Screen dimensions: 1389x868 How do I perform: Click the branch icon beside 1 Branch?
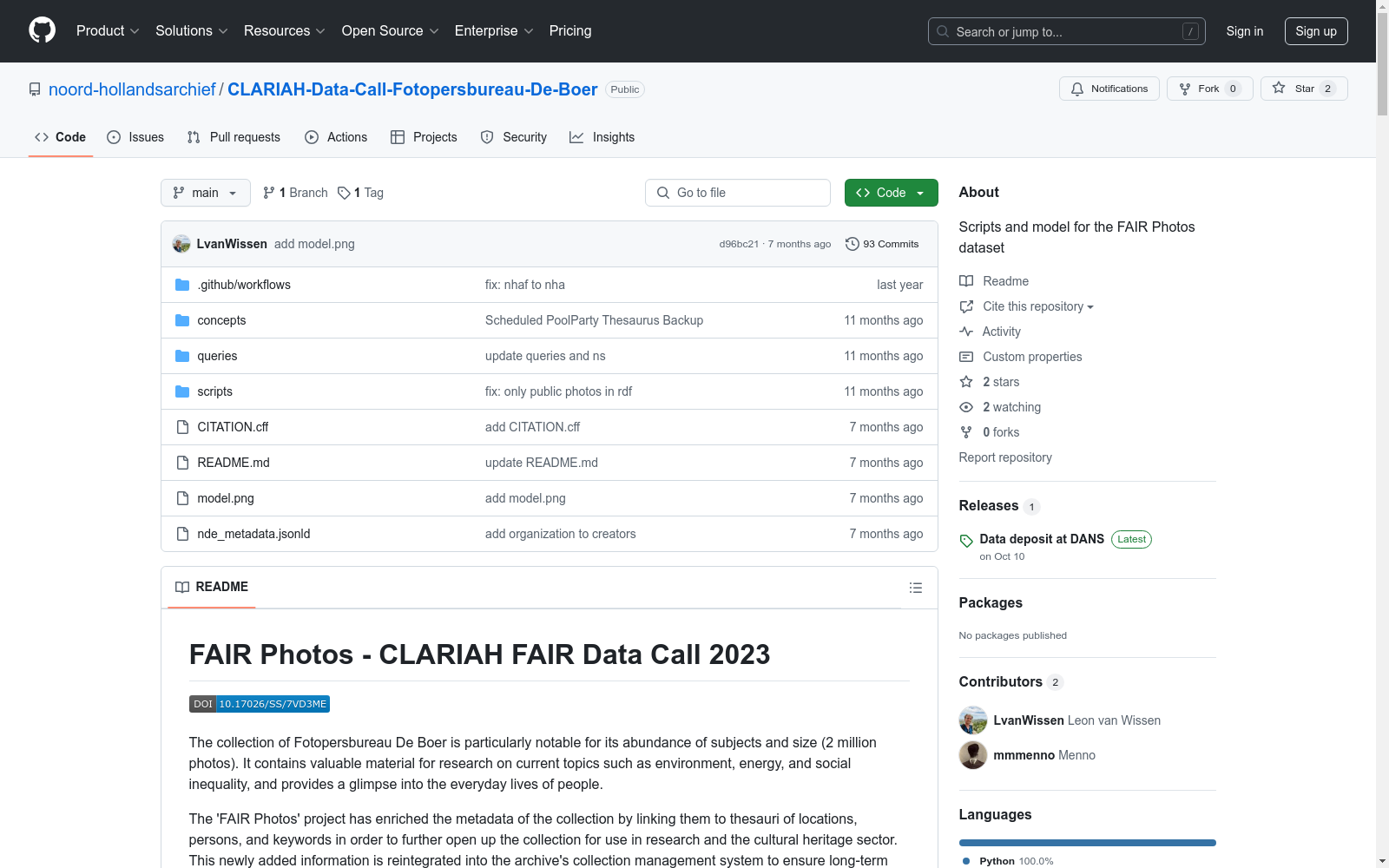(269, 193)
